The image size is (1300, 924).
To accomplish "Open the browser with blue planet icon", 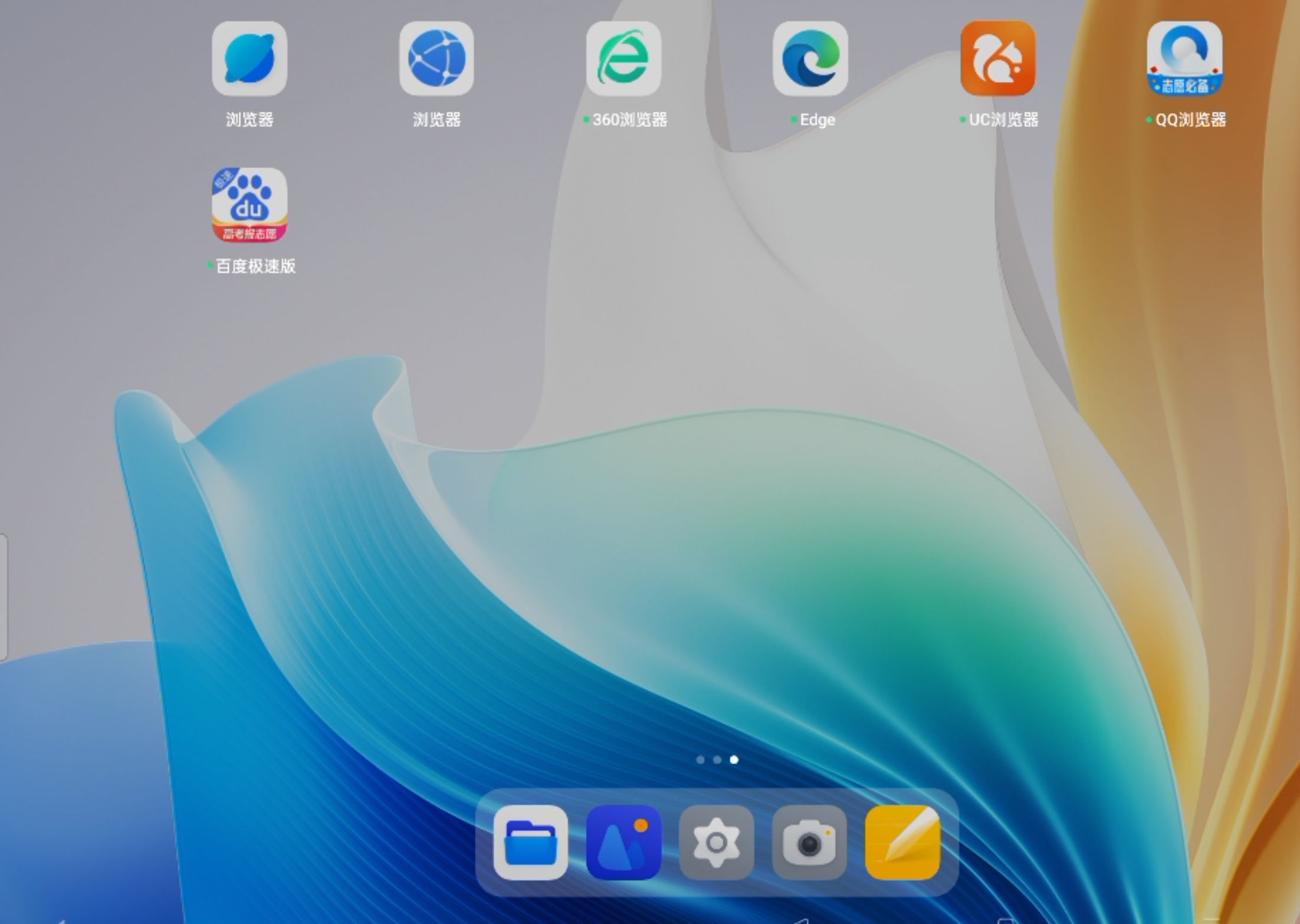I will [x=250, y=58].
